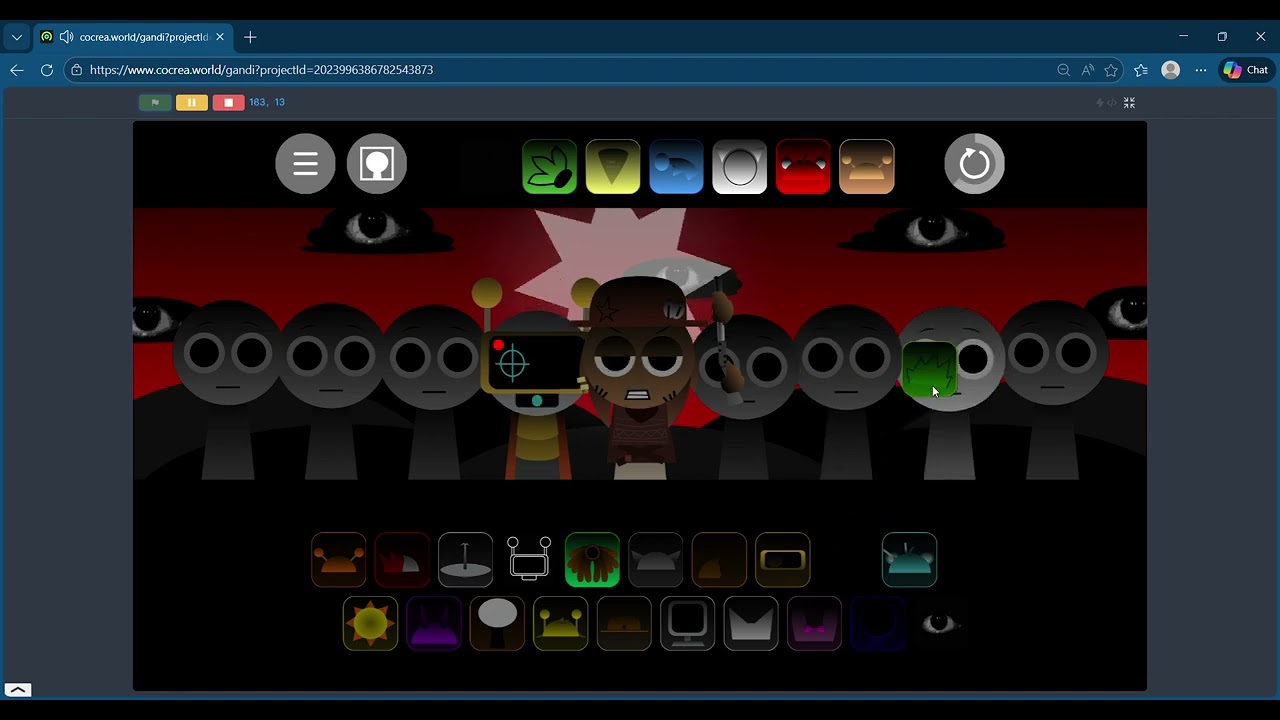Open the character portrait gallery button
This screenshot has height=720, width=1280.
point(377,163)
